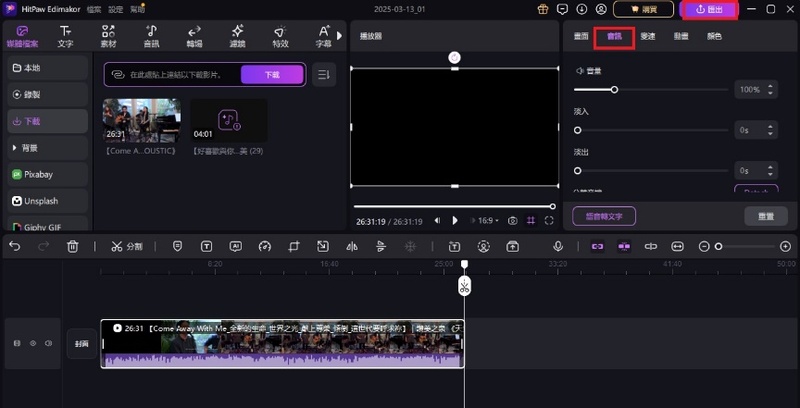Image resolution: width=800 pixels, height=408 pixels.
Task: Click the purple 下載 download button
Action: click(272, 75)
